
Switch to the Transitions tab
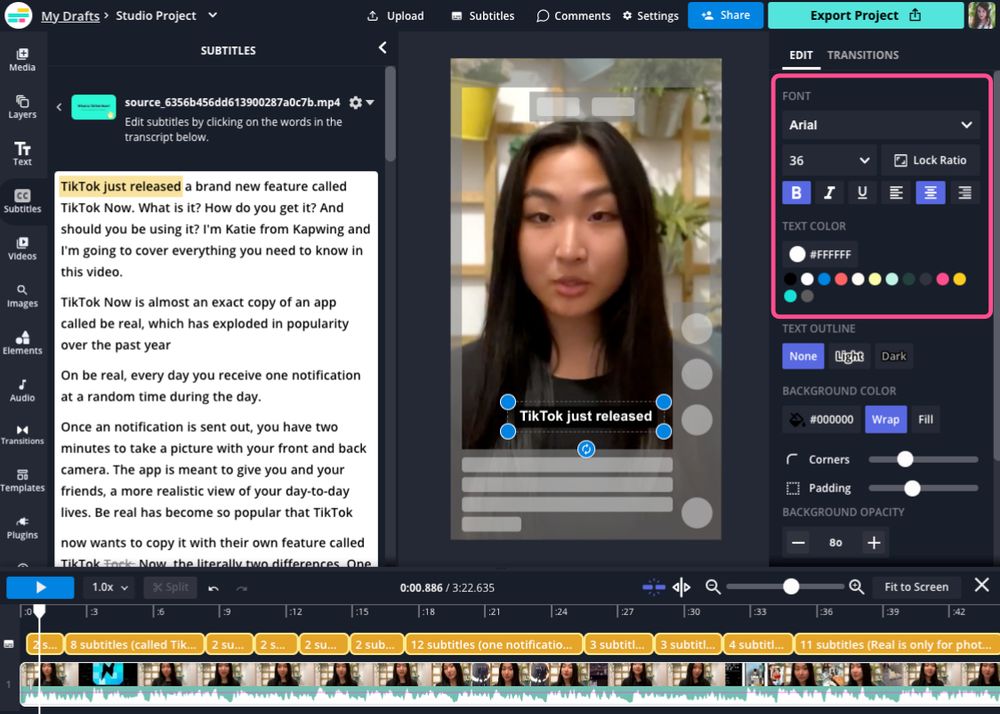(x=863, y=55)
